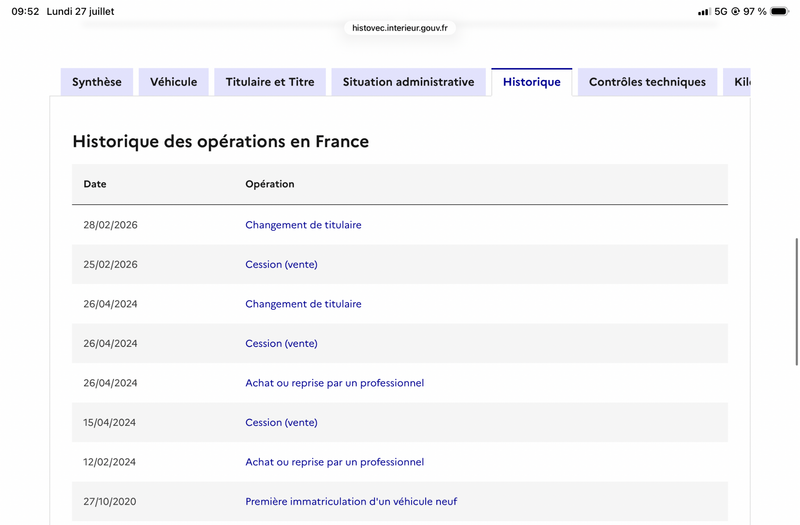Open the Synthèse tab

[x=97, y=82]
